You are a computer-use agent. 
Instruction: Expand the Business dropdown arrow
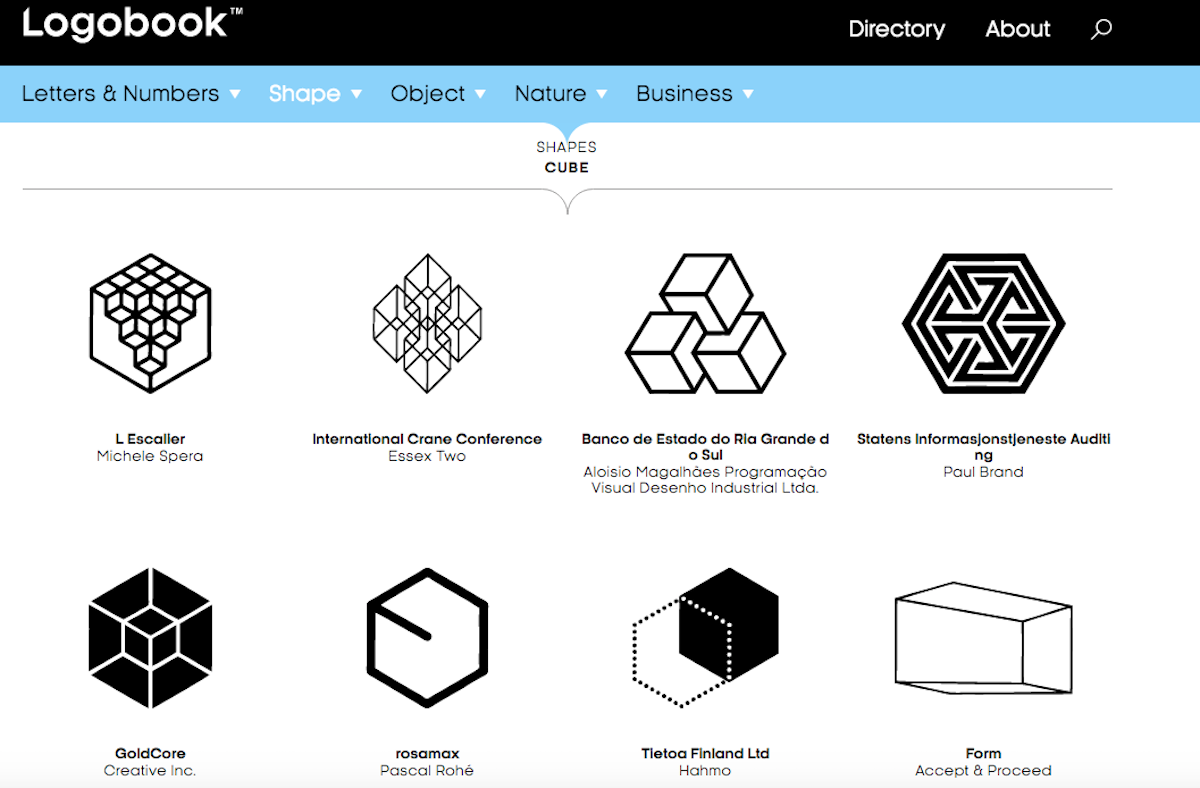(748, 94)
